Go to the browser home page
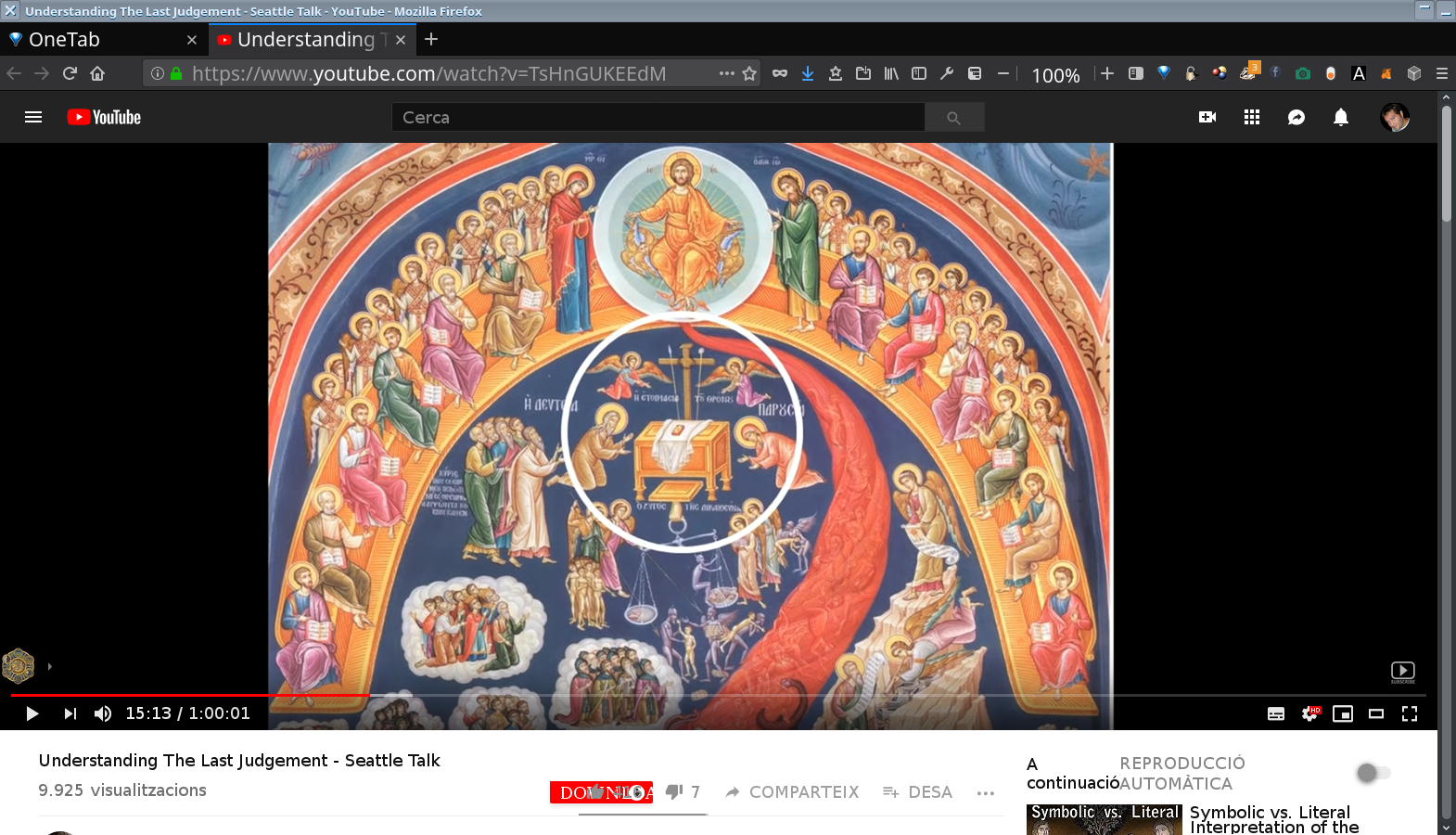 click(x=97, y=73)
